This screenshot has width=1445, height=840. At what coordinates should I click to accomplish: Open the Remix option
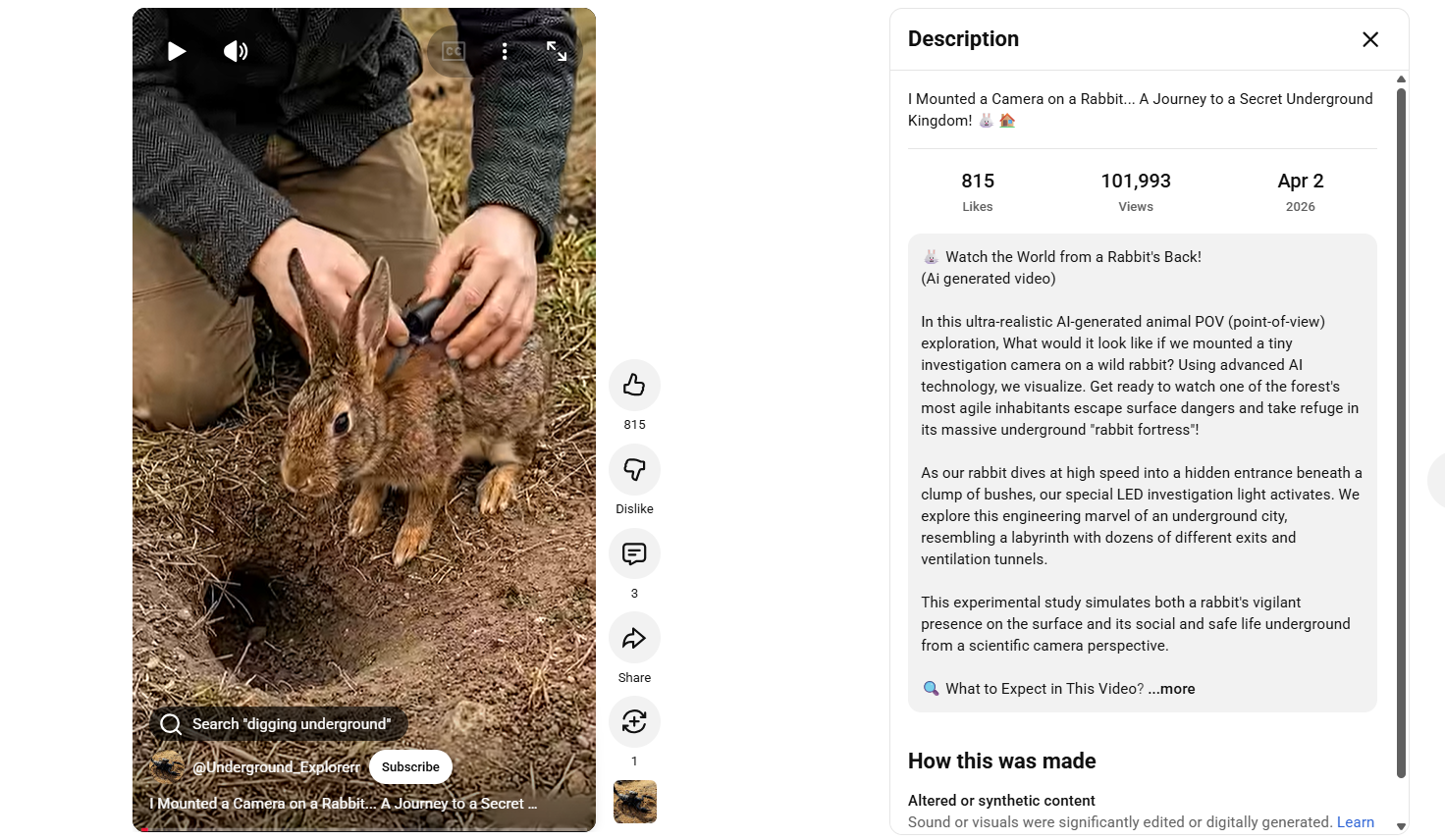[x=634, y=722]
